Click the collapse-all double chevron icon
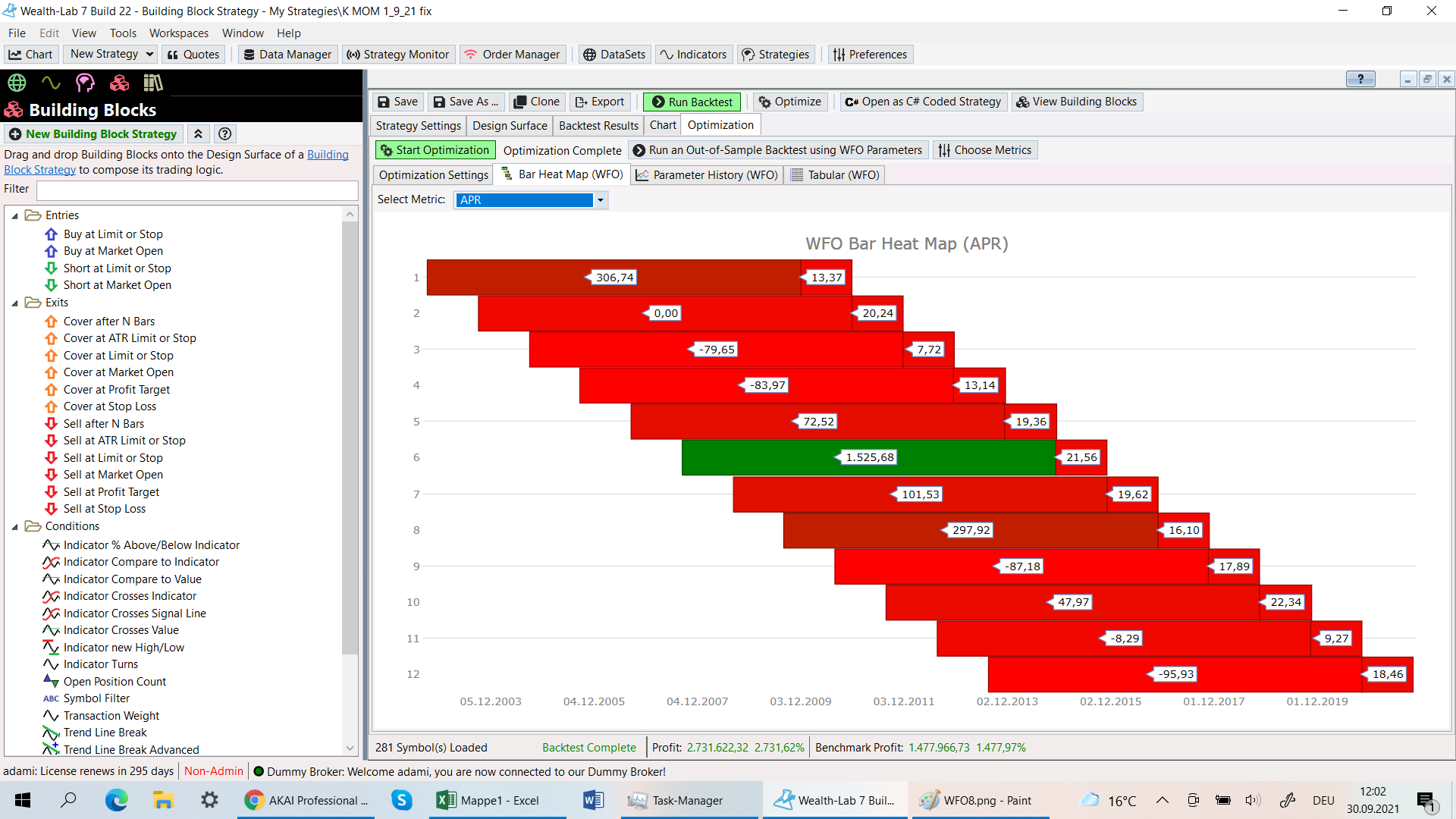The width and height of the screenshot is (1456, 819). [198, 134]
